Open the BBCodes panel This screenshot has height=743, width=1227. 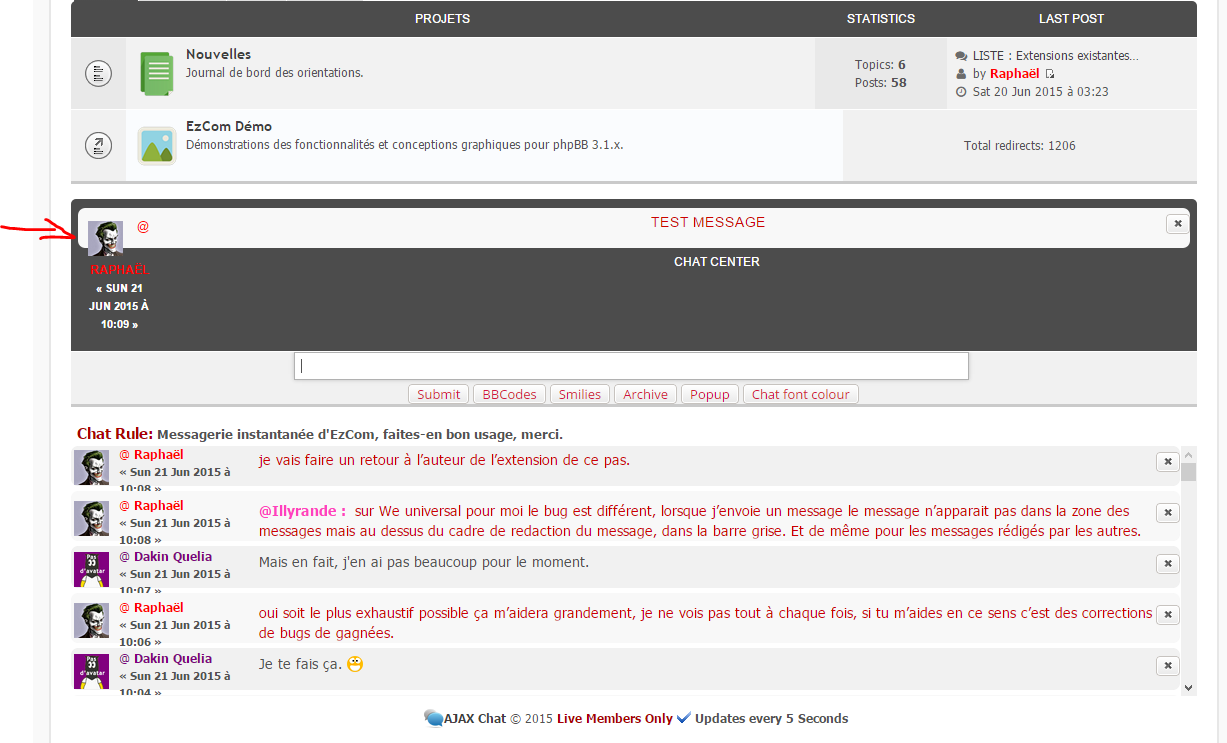[x=509, y=394]
